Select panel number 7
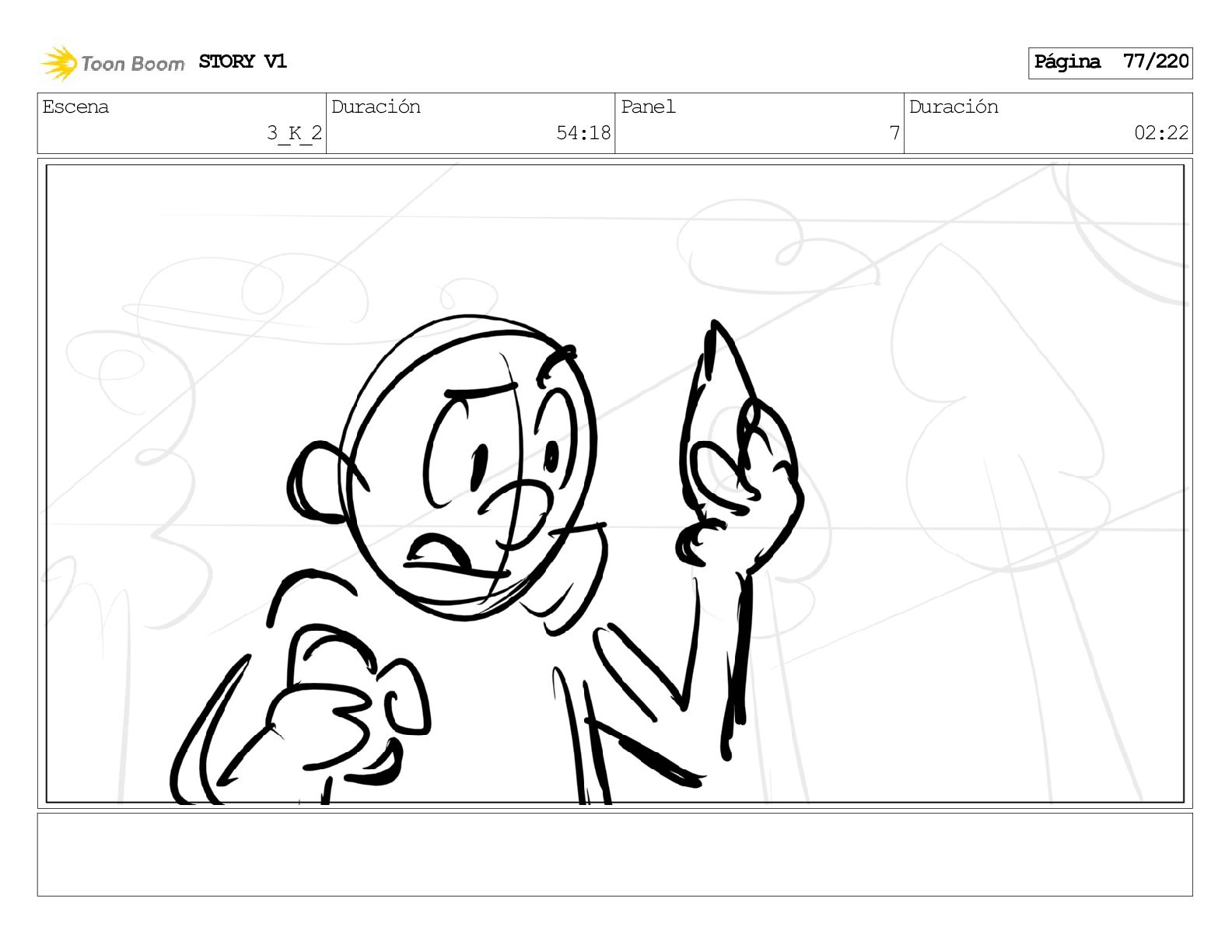 pos(894,133)
